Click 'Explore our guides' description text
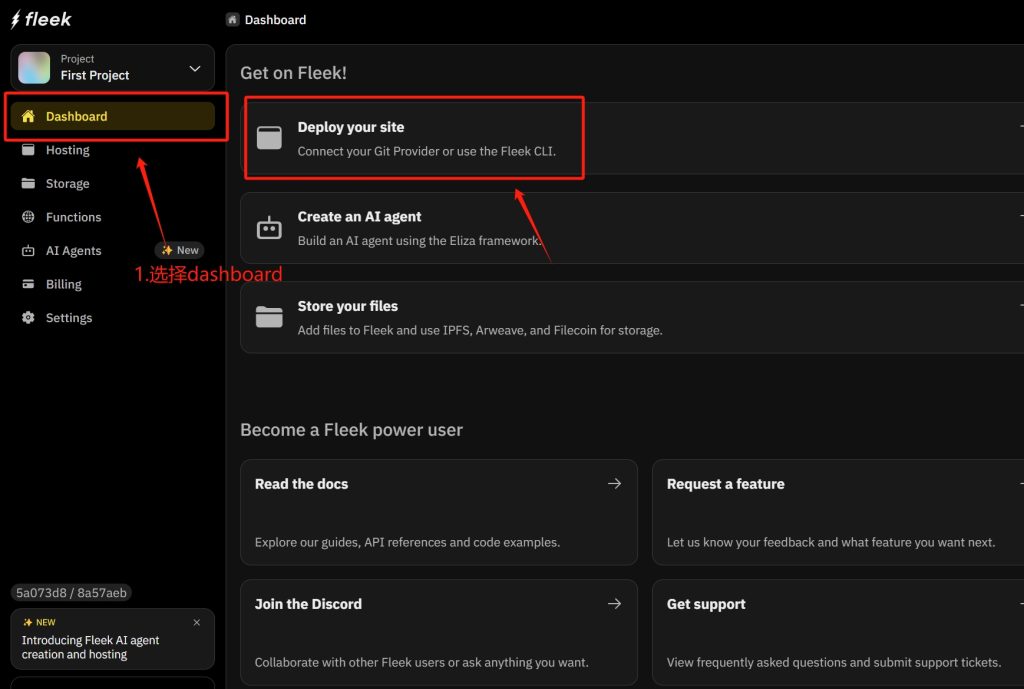The image size is (1024, 689). point(408,542)
